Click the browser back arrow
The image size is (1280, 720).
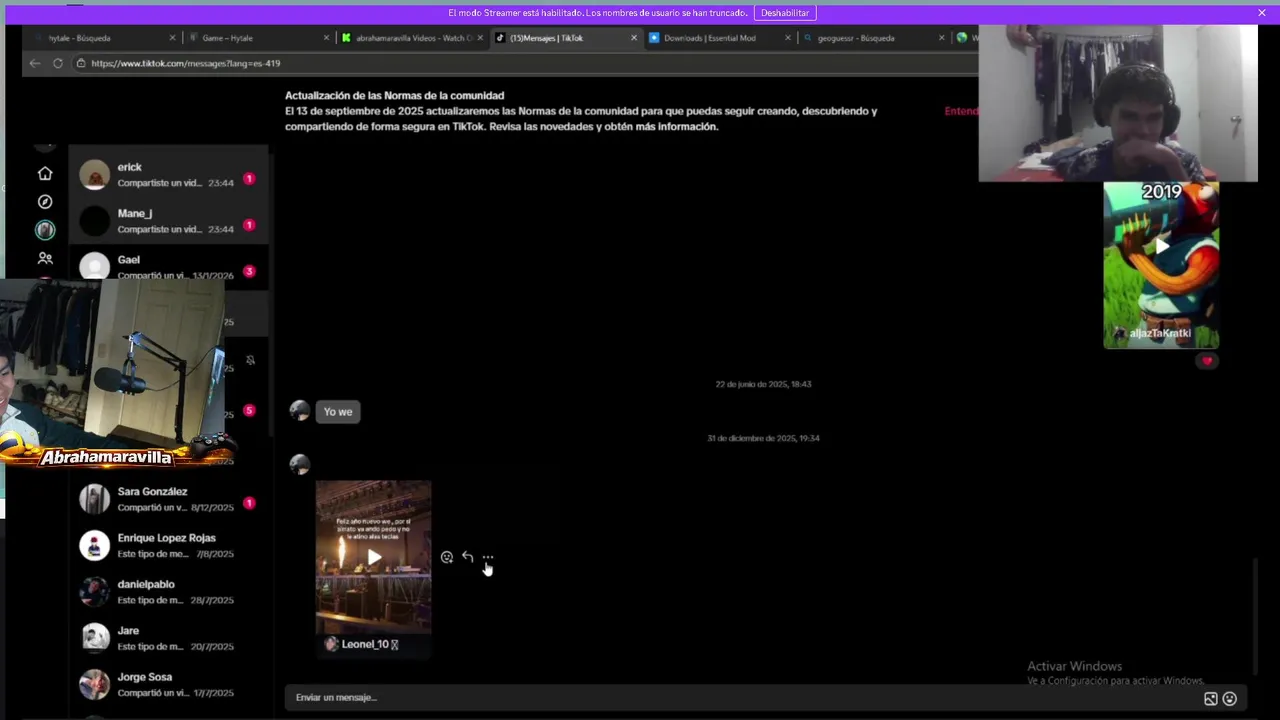pos(35,63)
